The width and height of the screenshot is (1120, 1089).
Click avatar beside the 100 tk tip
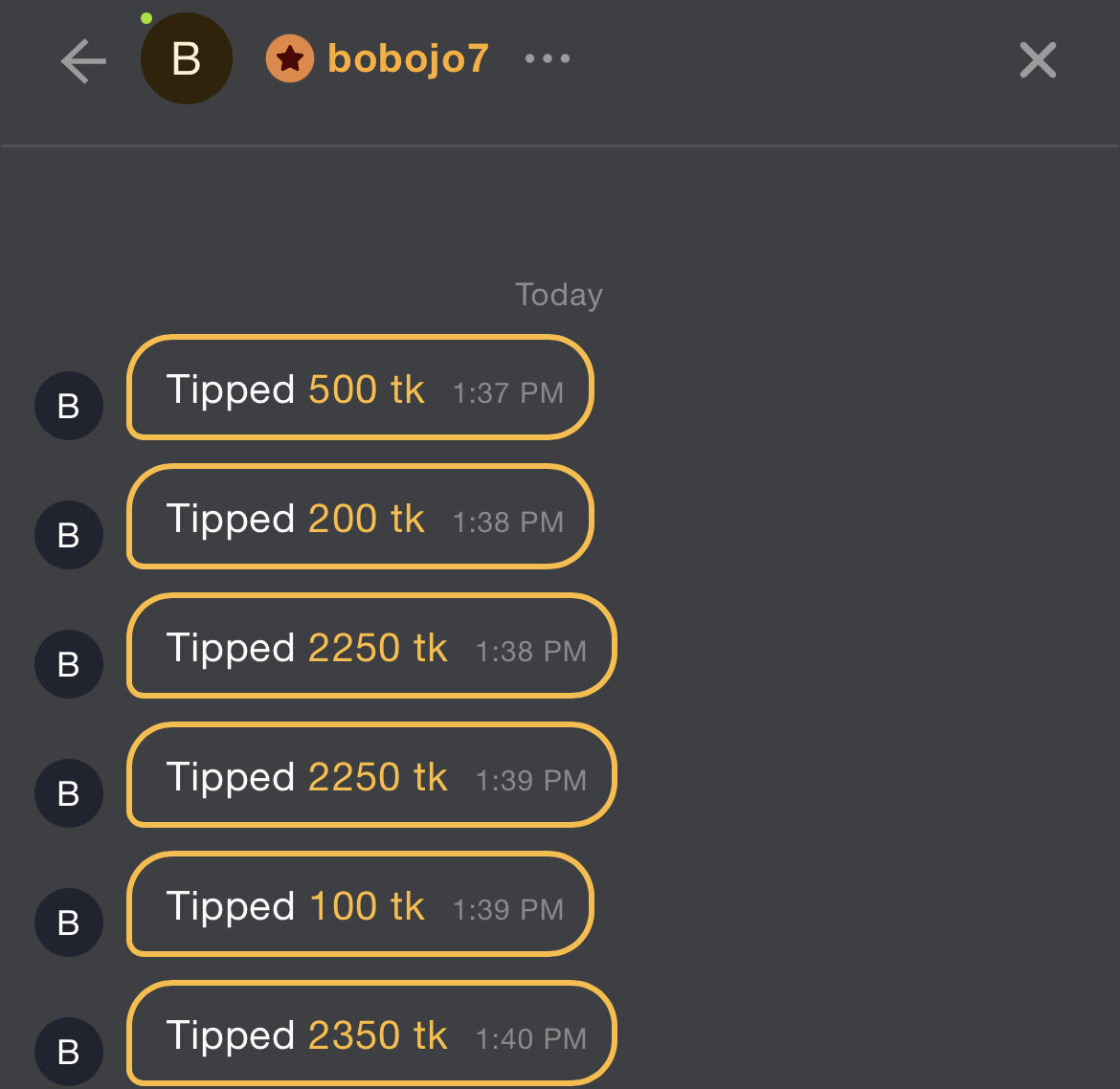[69, 922]
